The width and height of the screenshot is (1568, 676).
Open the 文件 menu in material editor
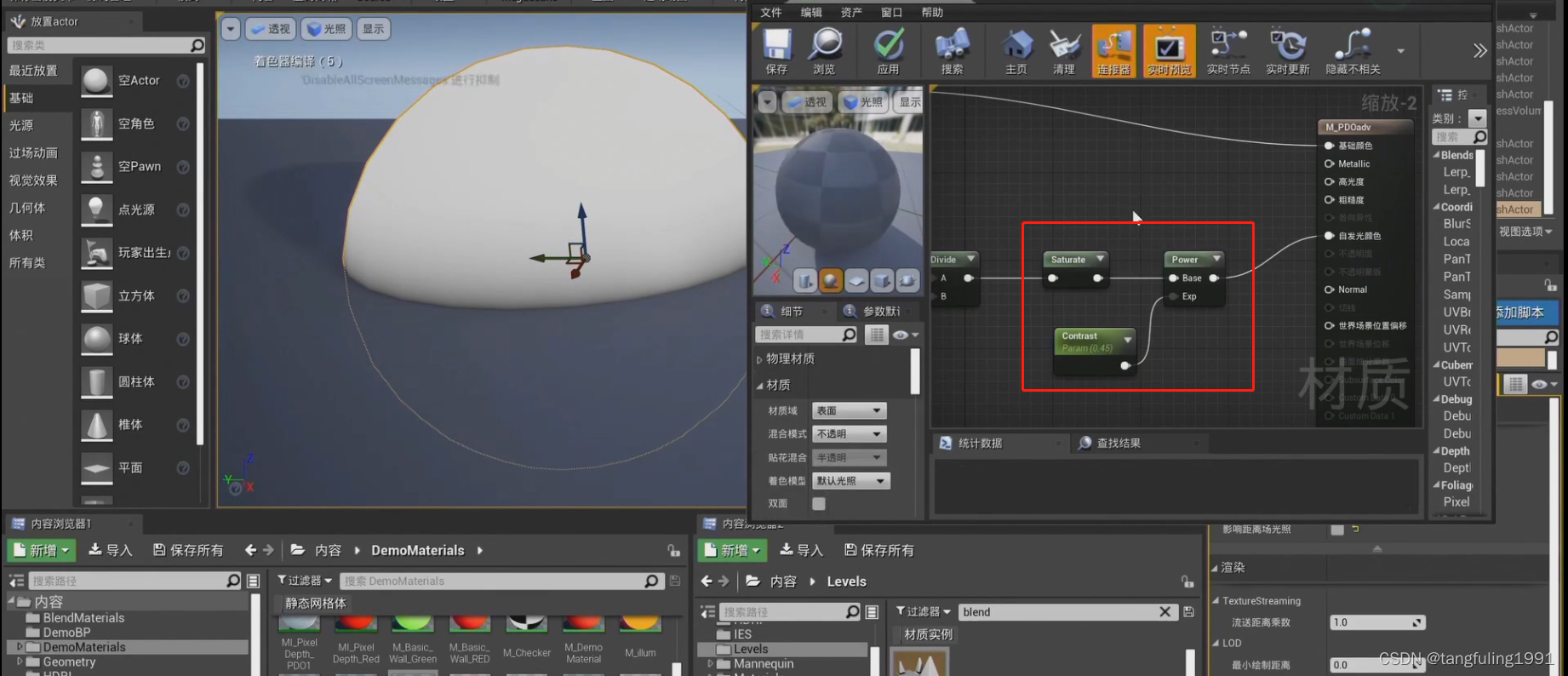(771, 12)
